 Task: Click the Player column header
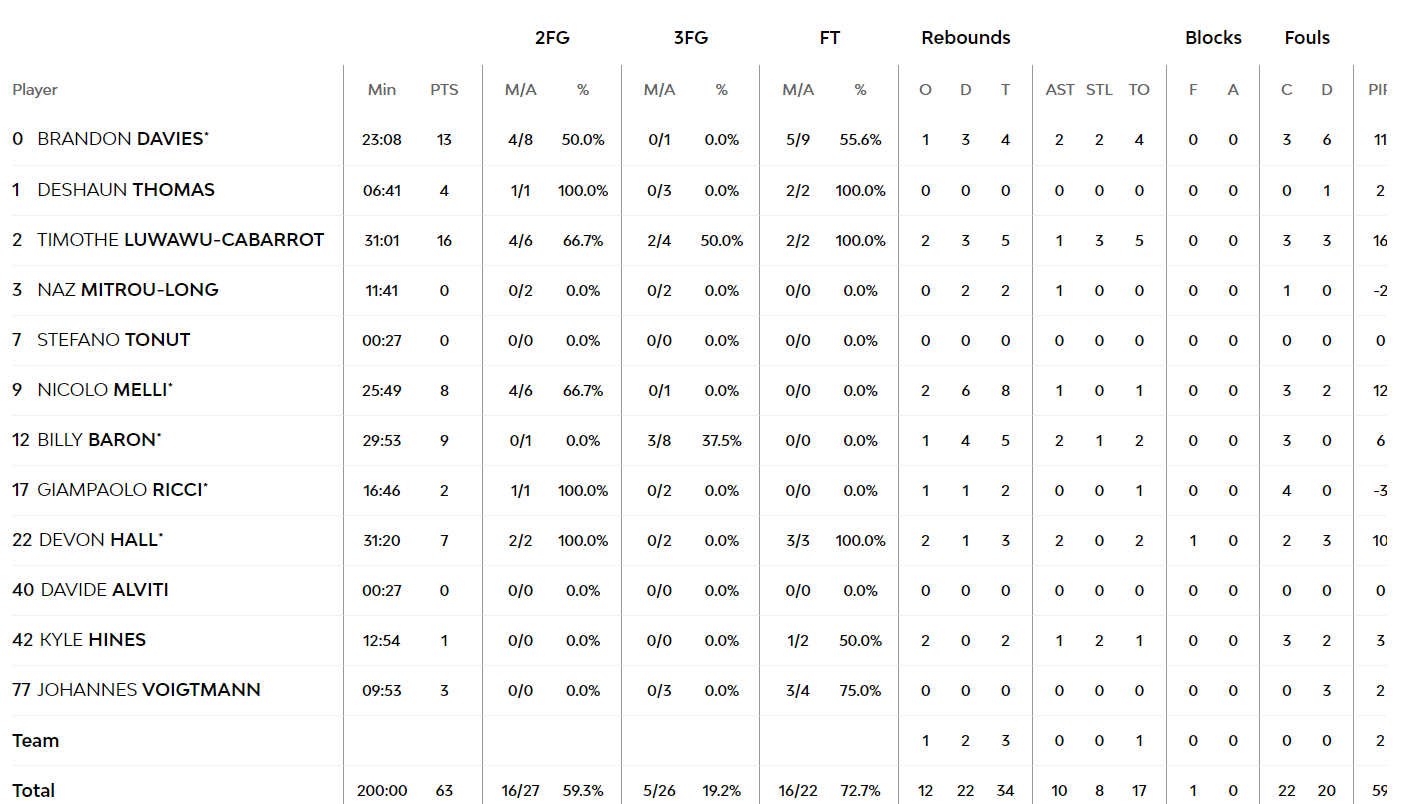coord(35,89)
